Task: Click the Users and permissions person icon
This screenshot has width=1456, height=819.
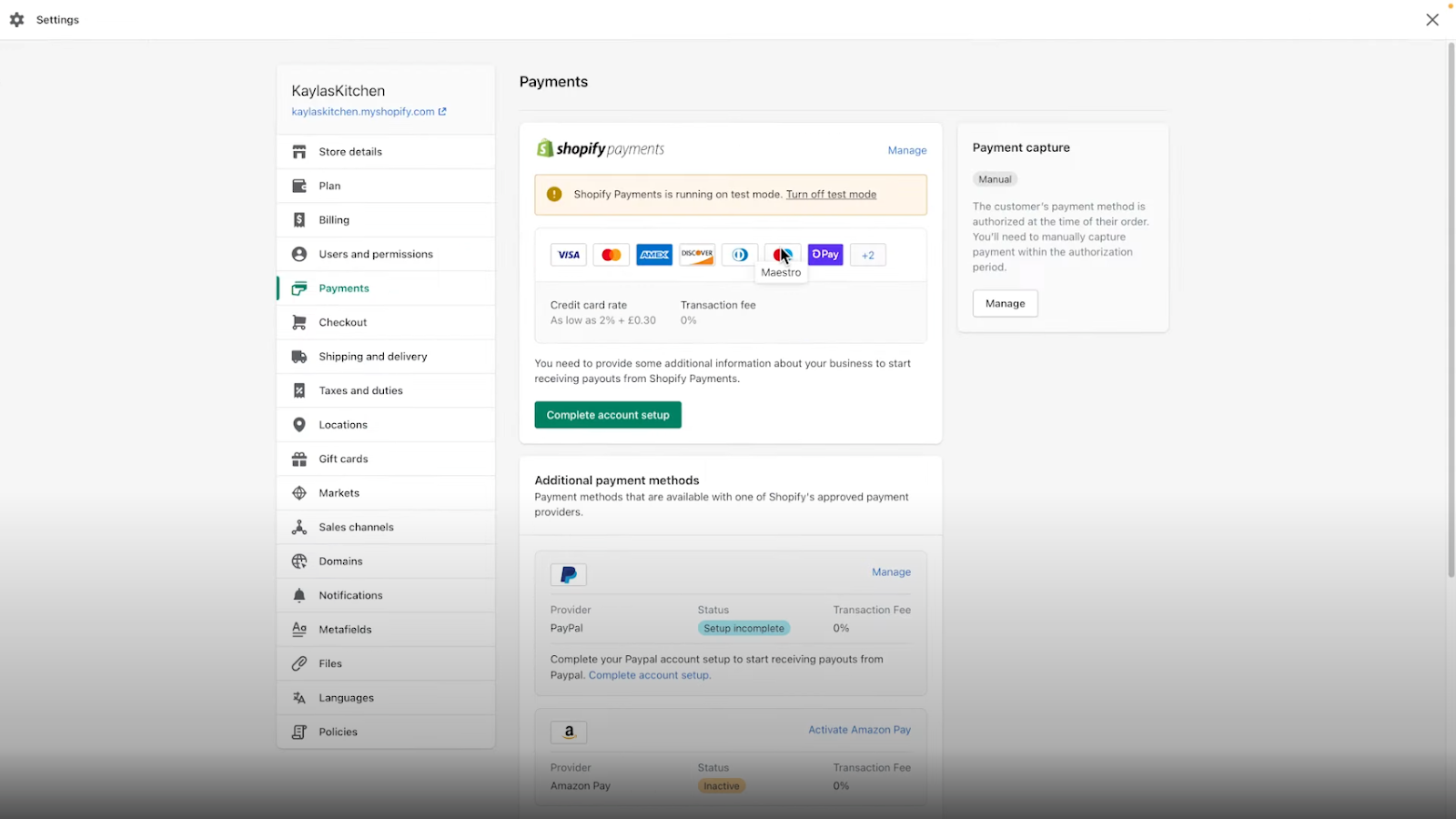Action: click(299, 254)
